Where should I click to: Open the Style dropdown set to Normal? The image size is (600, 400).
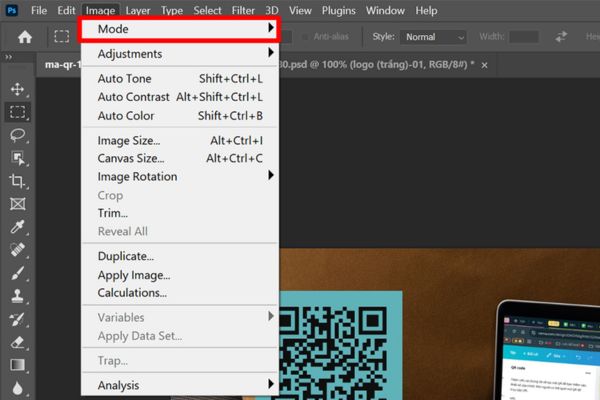(433, 37)
